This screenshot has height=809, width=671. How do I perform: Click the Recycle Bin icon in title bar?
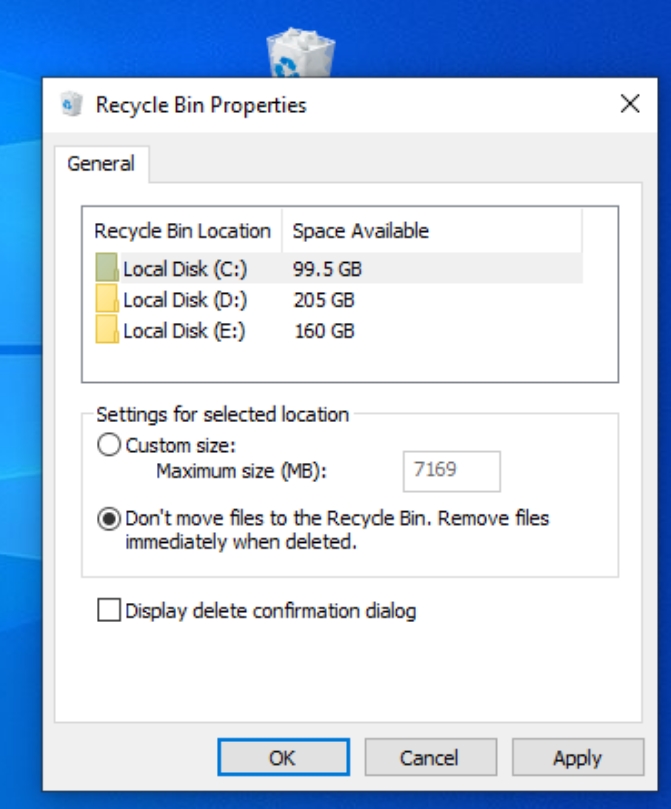coord(72,104)
